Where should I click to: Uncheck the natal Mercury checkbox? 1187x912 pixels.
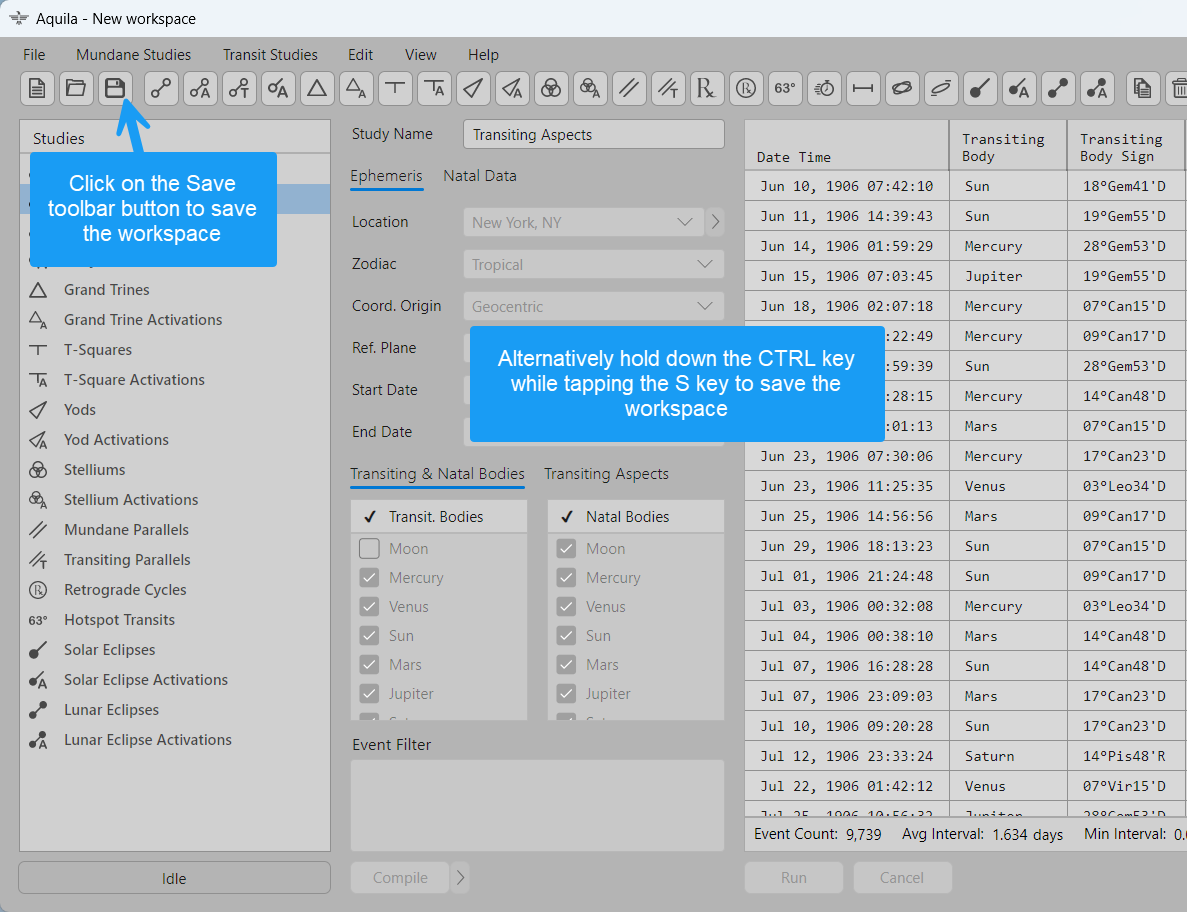click(x=566, y=577)
